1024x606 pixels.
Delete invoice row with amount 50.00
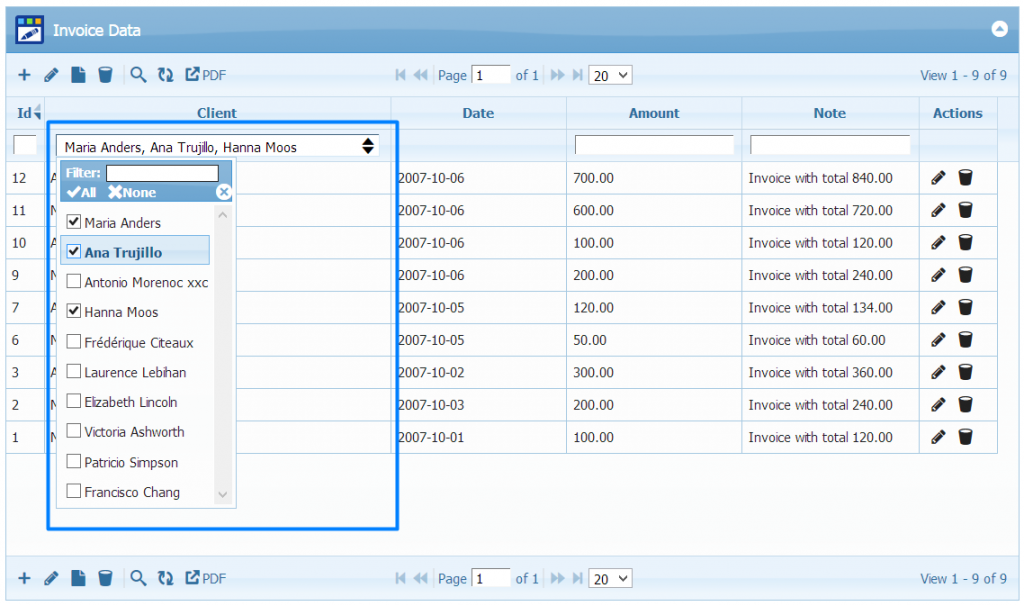click(965, 340)
